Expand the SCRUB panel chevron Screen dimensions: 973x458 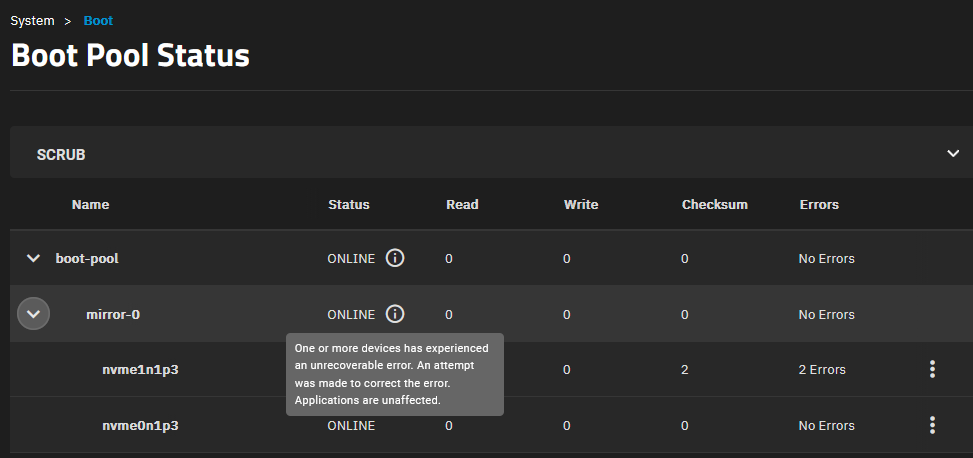(952, 154)
